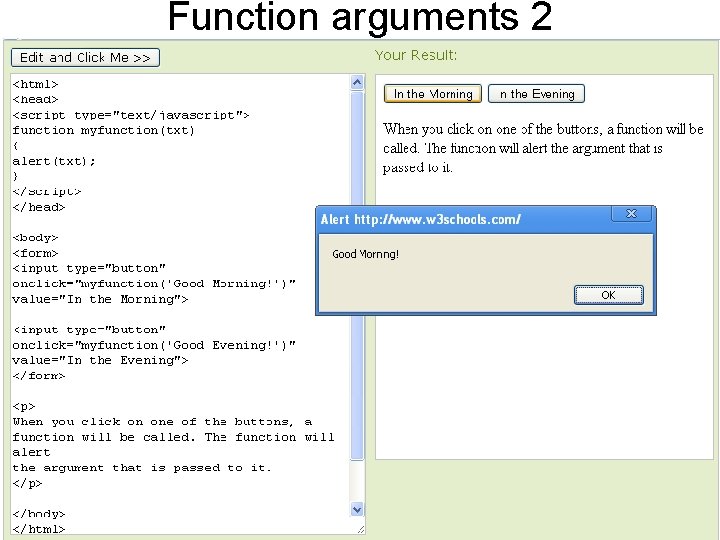This screenshot has height=540, width=720.
Task: Click the closing </form> tag line
Action: coord(39,376)
